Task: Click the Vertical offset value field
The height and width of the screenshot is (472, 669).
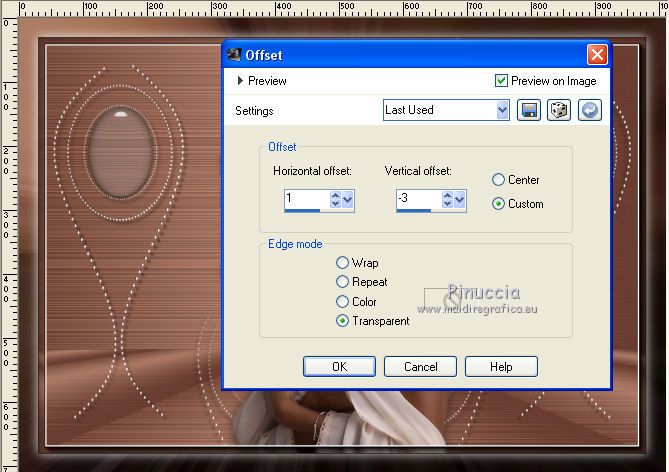Action: click(x=419, y=199)
